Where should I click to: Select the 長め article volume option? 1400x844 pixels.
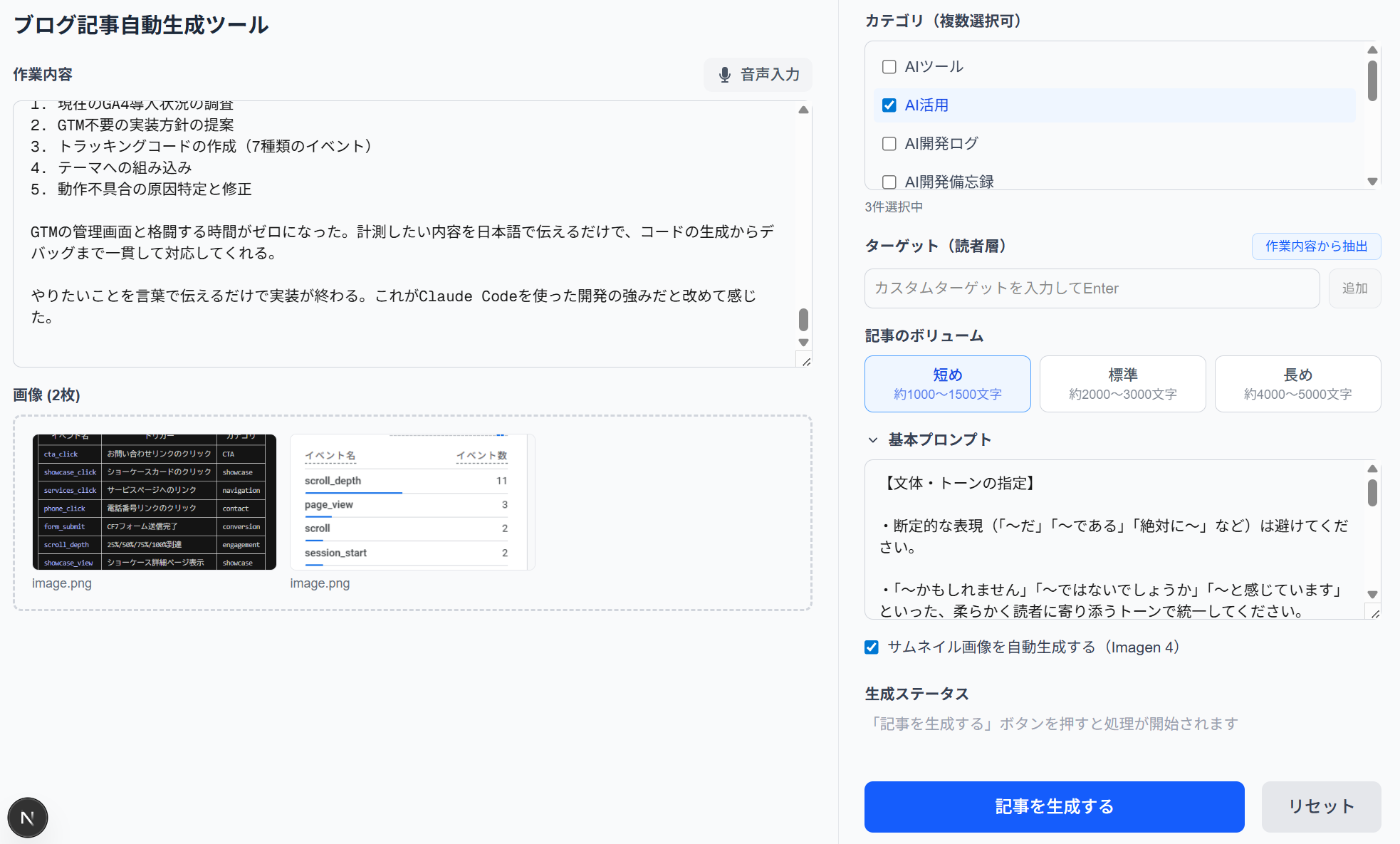[1297, 384]
